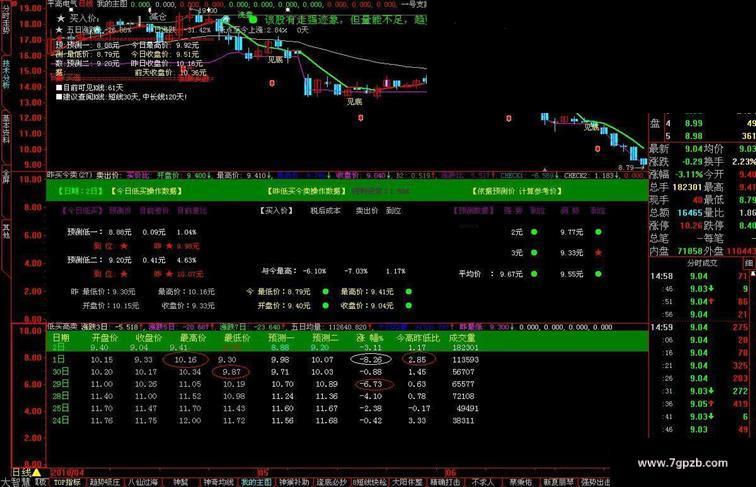Click the 2010/04 date on the timeline
Image resolution: width=756 pixels, height=487 pixels.
[67, 473]
